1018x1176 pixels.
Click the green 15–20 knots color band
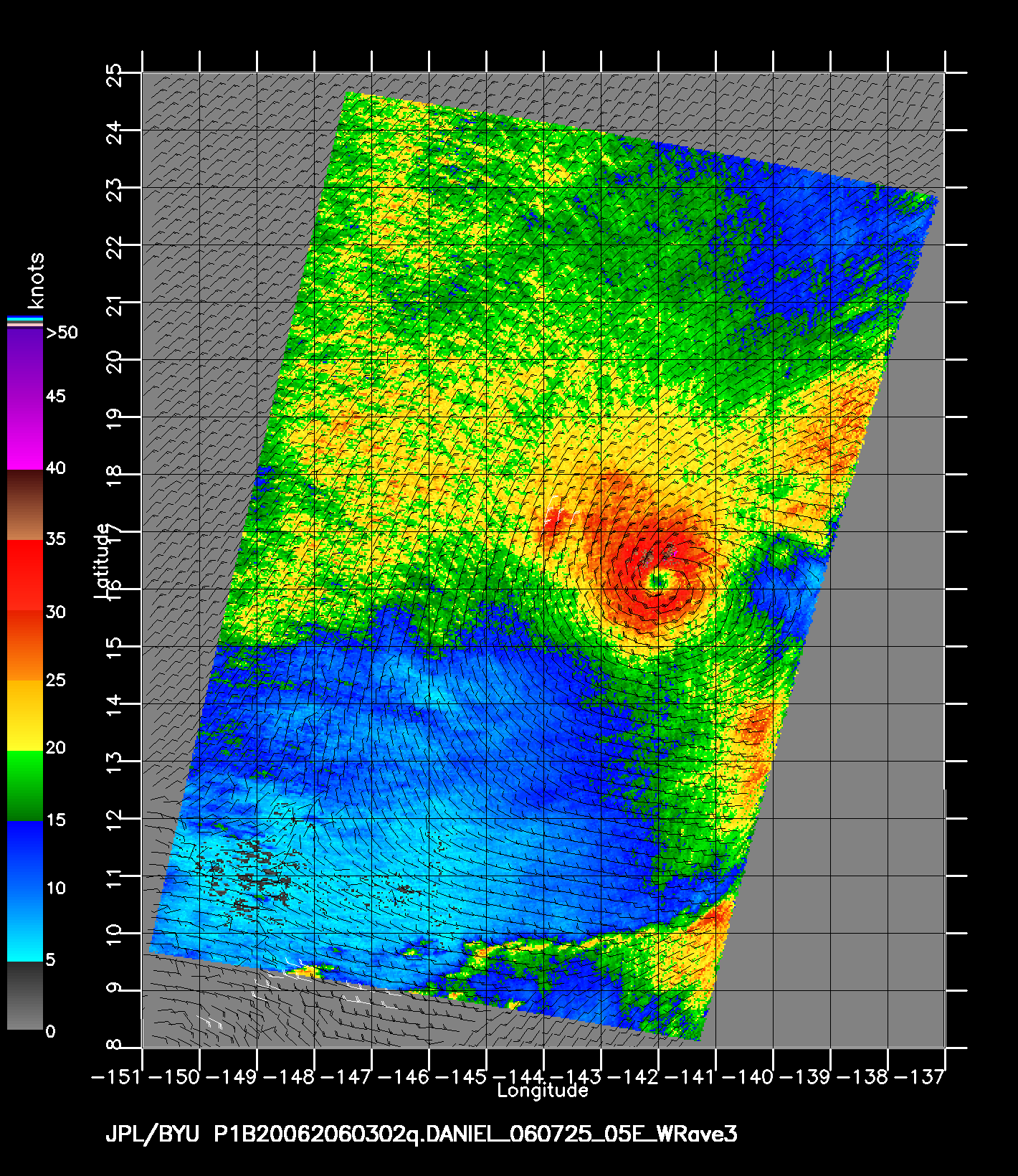[x=25, y=785]
